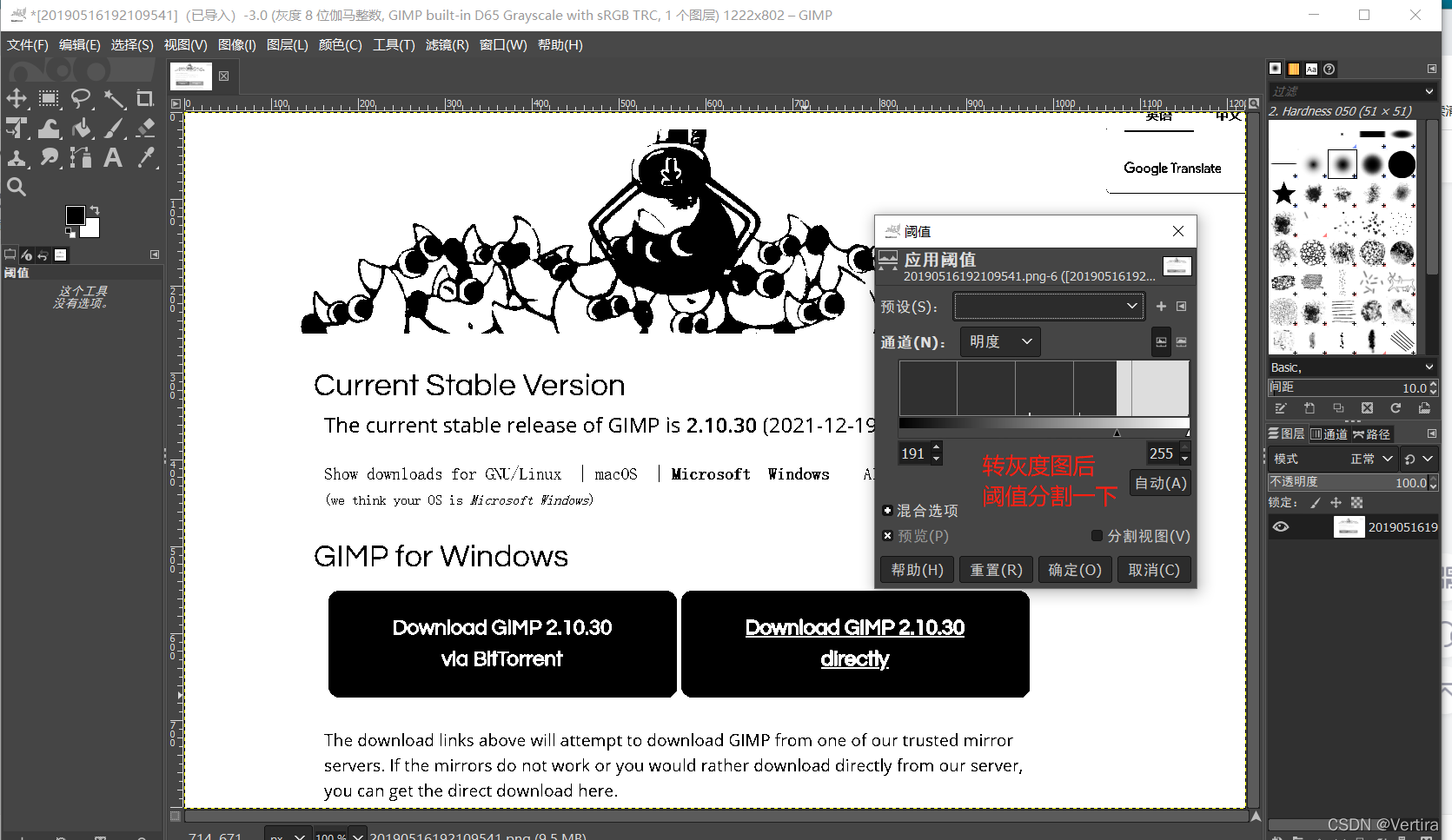The height and width of the screenshot is (840, 1452).
Task: Select the Paths tool
Action: coord(81,157)
